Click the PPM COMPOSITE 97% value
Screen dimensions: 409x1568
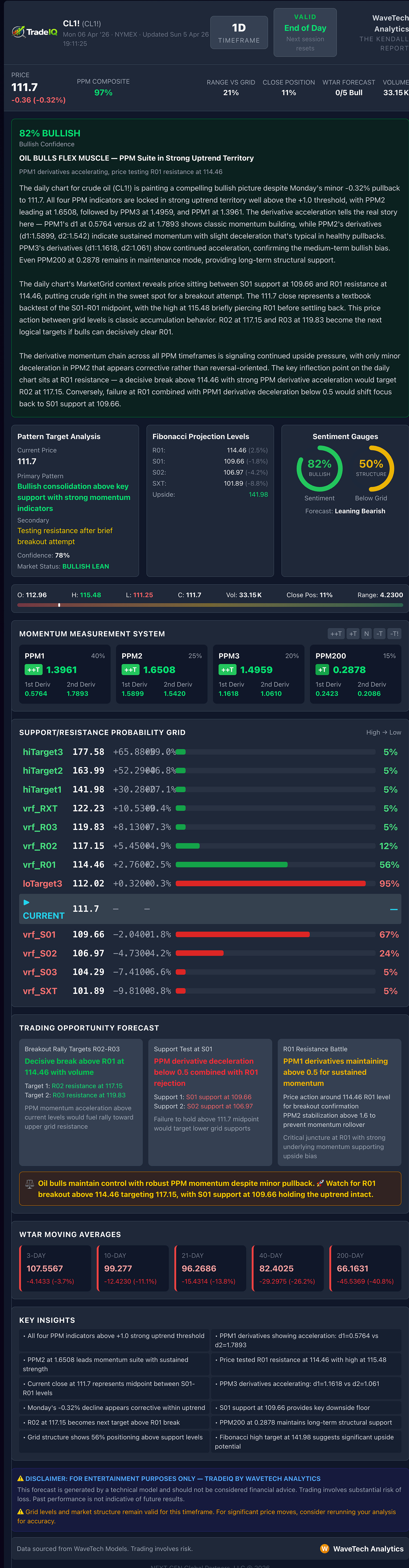[103, 92]
